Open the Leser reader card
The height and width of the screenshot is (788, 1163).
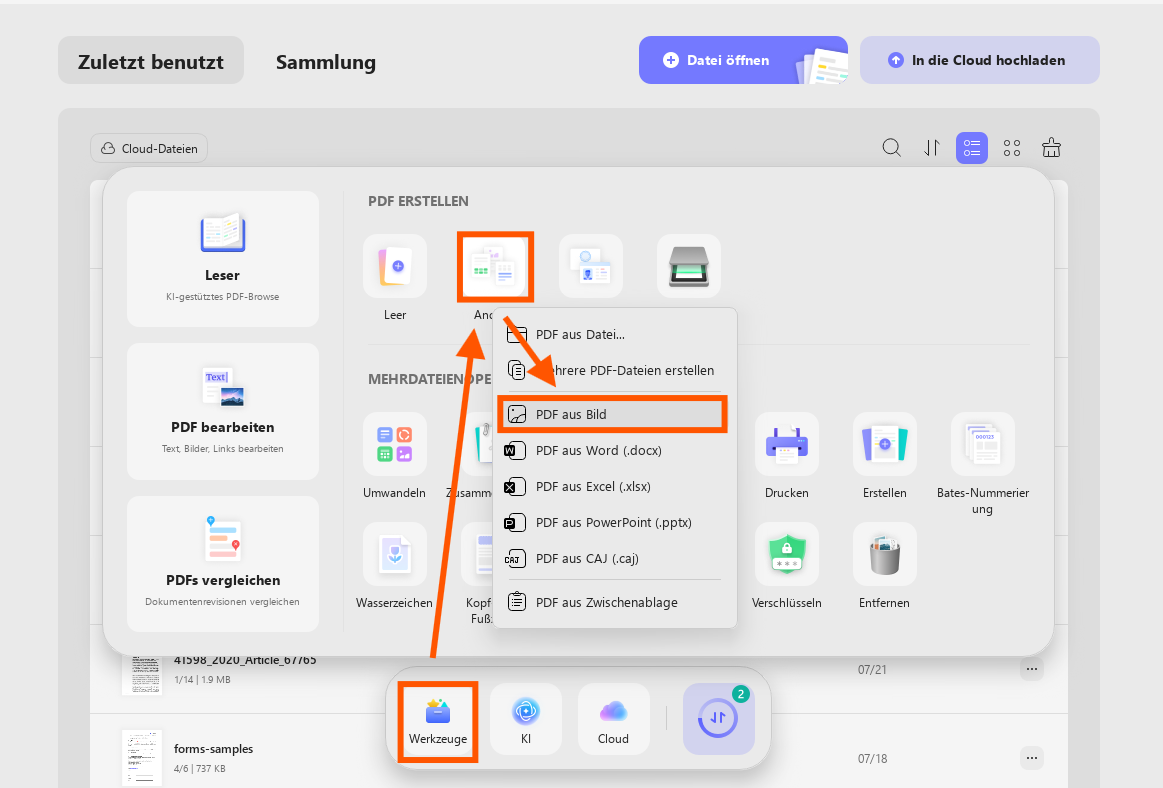[x=223, y=259]
